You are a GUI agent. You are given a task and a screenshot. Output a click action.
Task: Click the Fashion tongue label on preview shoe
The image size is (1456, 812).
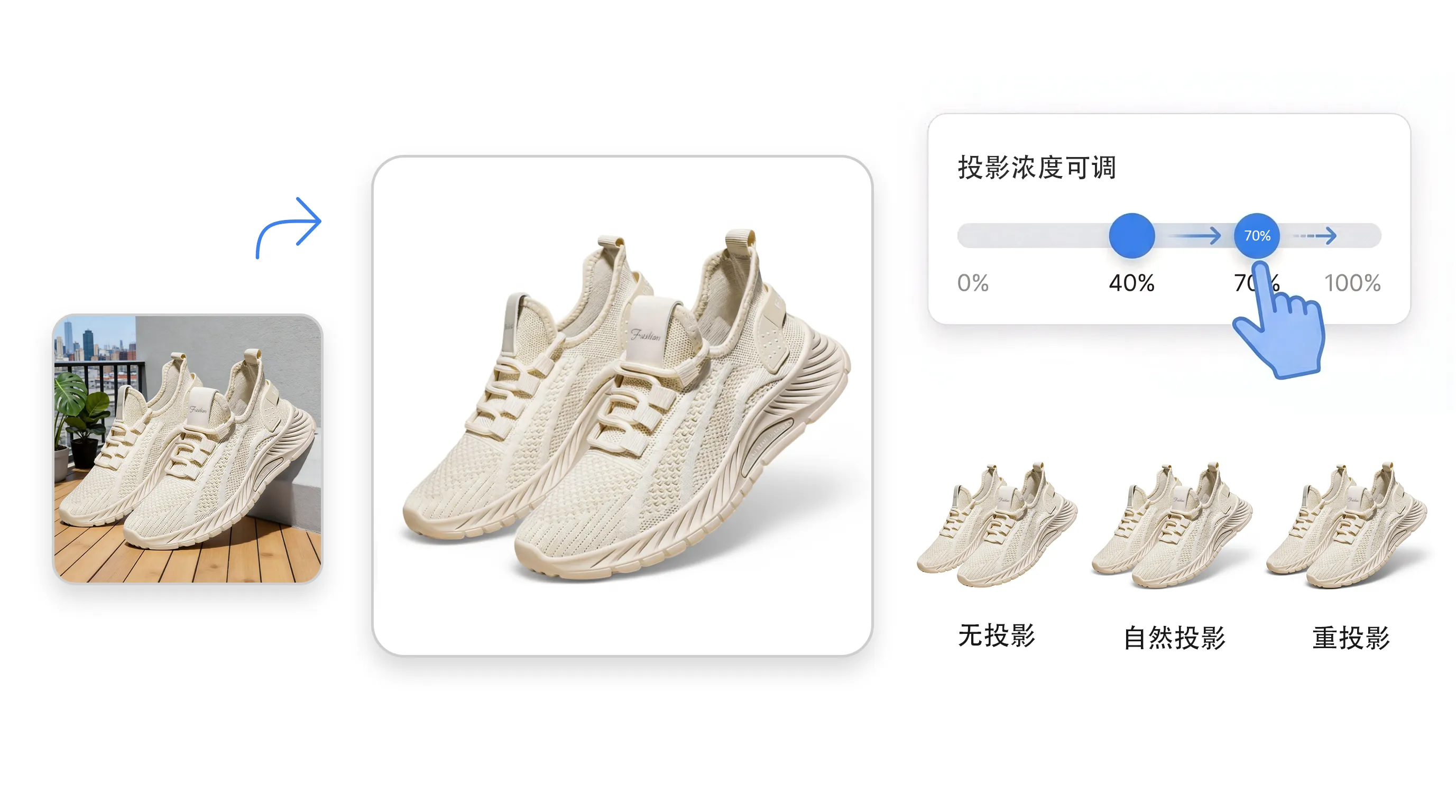click(646, 336)
